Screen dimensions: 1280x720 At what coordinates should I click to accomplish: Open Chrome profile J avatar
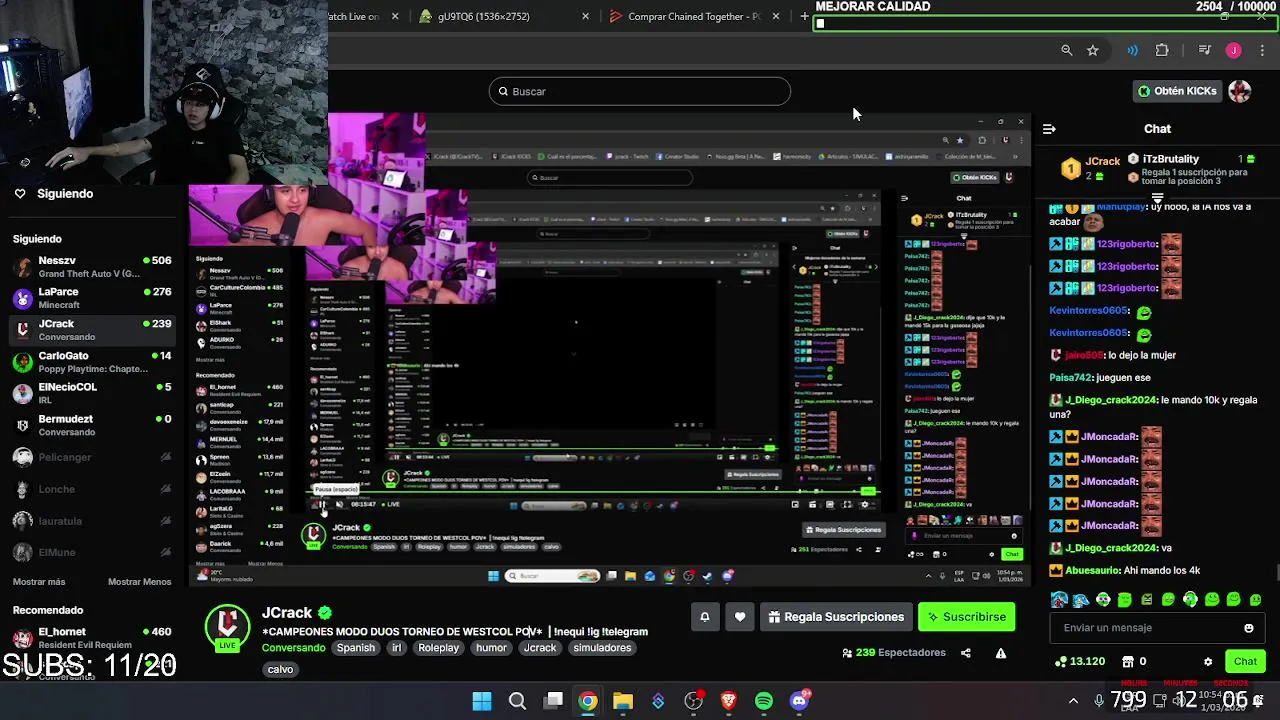pyautogui.click(x=1233, y=50)
